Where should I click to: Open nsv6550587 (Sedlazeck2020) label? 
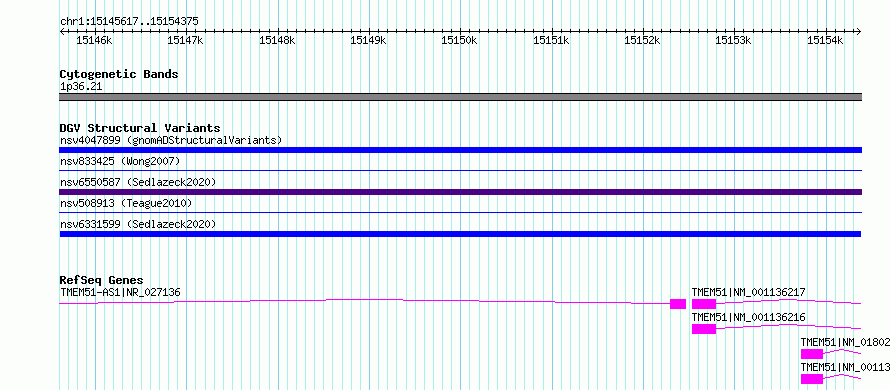[138, 182]
